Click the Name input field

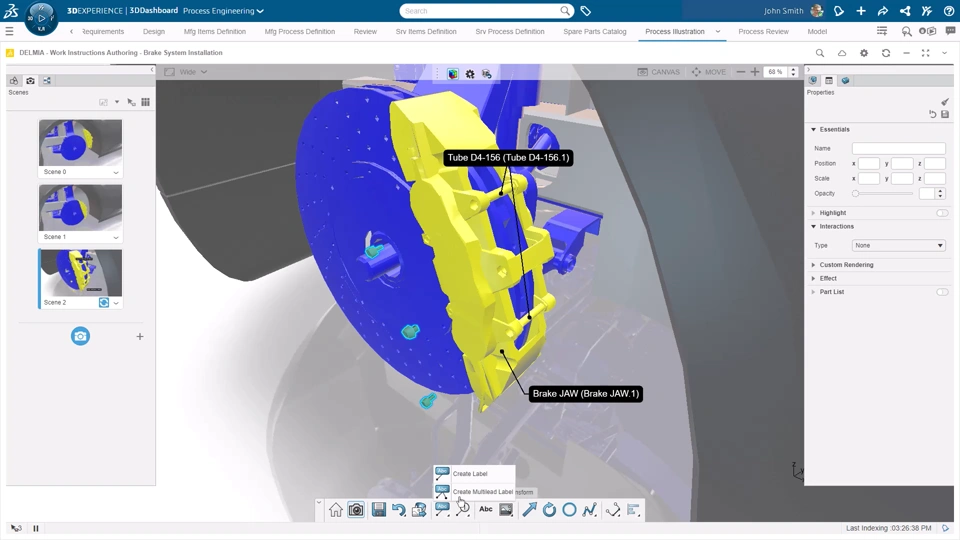coord(899,148)
